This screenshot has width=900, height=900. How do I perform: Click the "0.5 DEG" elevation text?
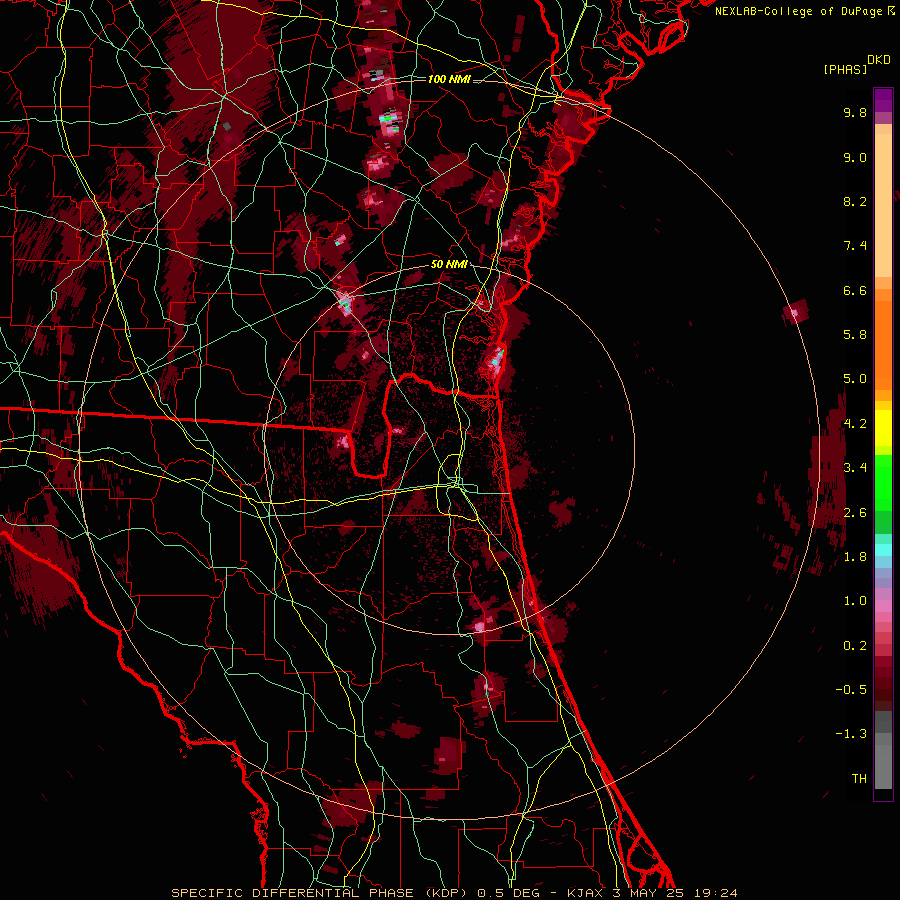click(509, 893)
